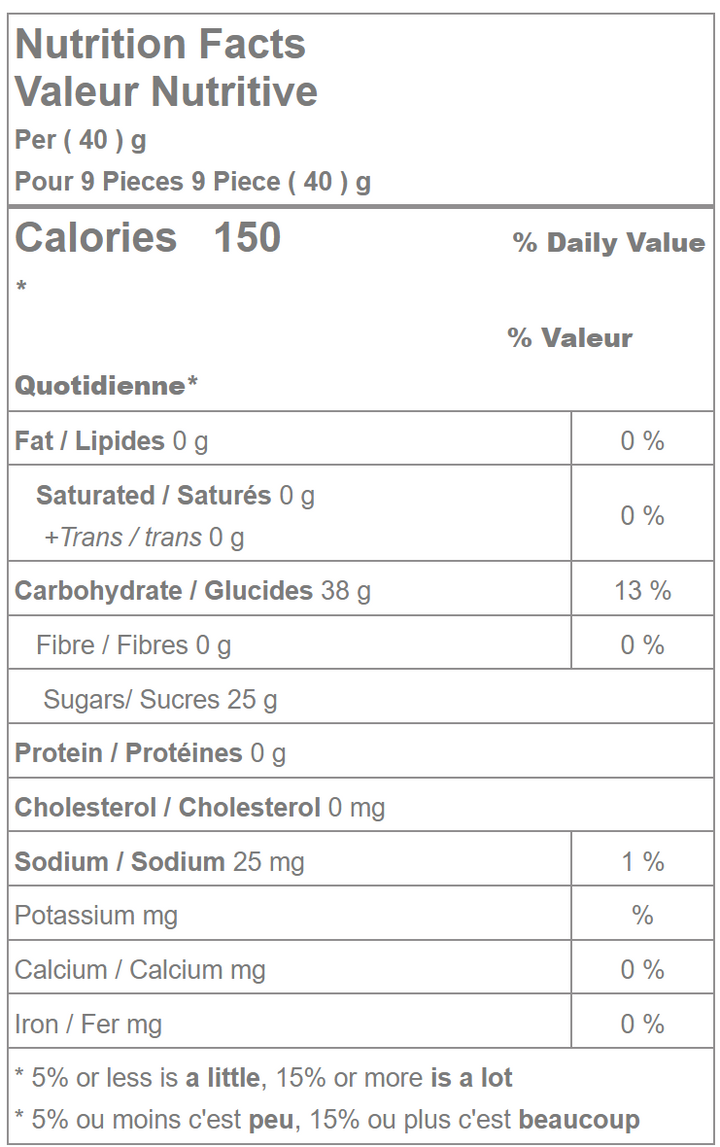The image size is (720, 1147).
Task: Click the Iron / Fer mg label
Action: (x=88, y=1023)
